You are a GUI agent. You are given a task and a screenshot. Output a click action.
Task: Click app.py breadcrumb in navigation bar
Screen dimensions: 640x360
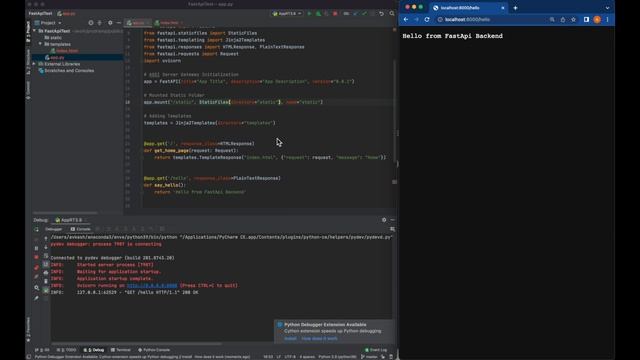tap(67, 13)
